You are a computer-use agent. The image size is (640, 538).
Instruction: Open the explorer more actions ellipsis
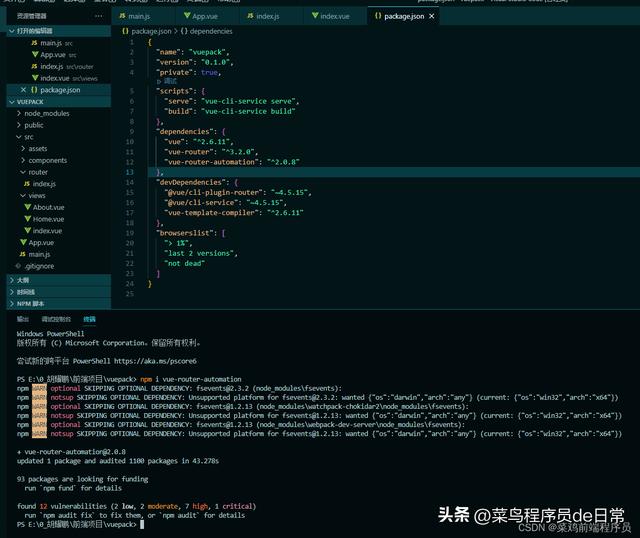[99, 16]
